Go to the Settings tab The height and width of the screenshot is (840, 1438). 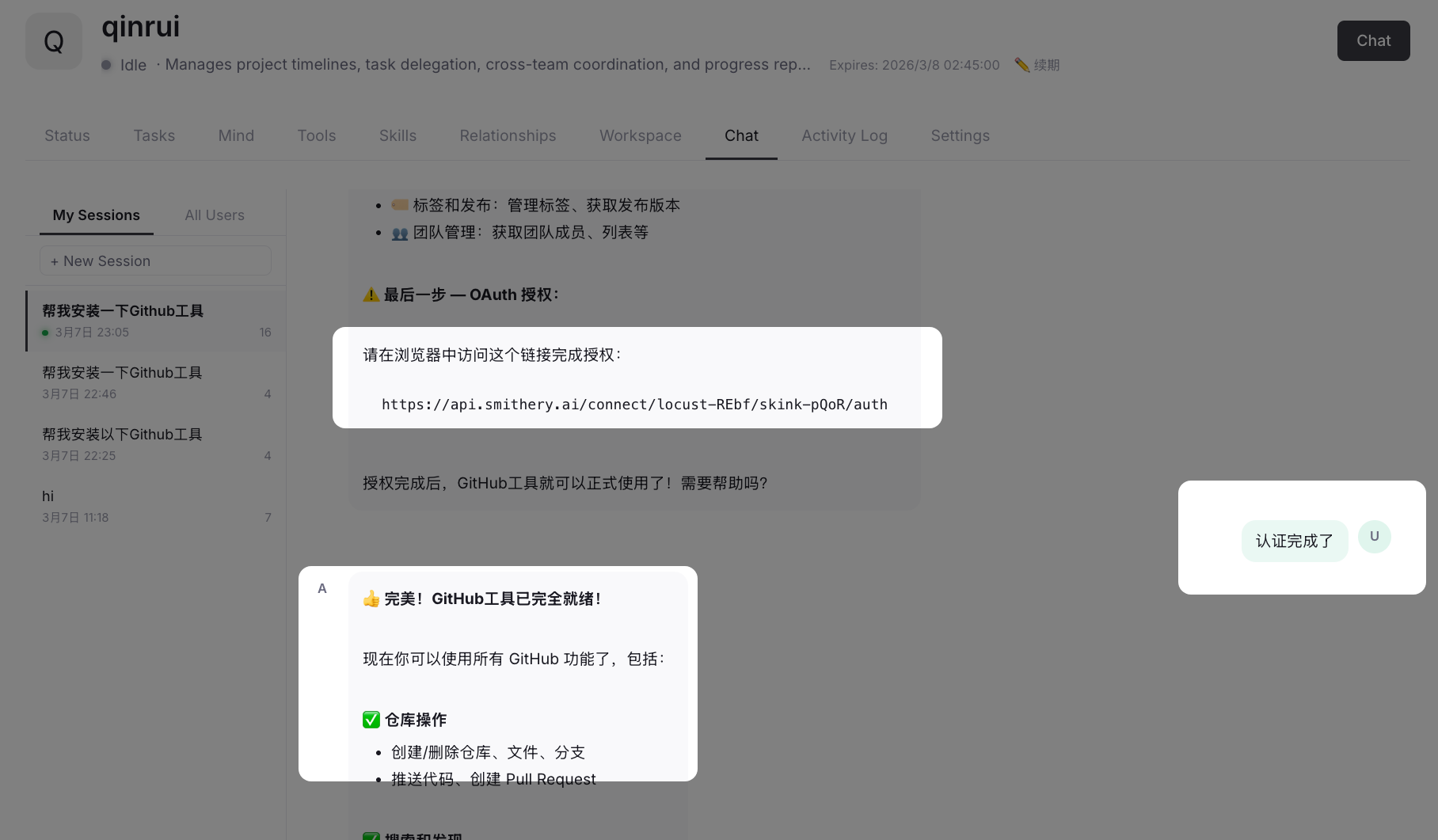pos(961,135)
